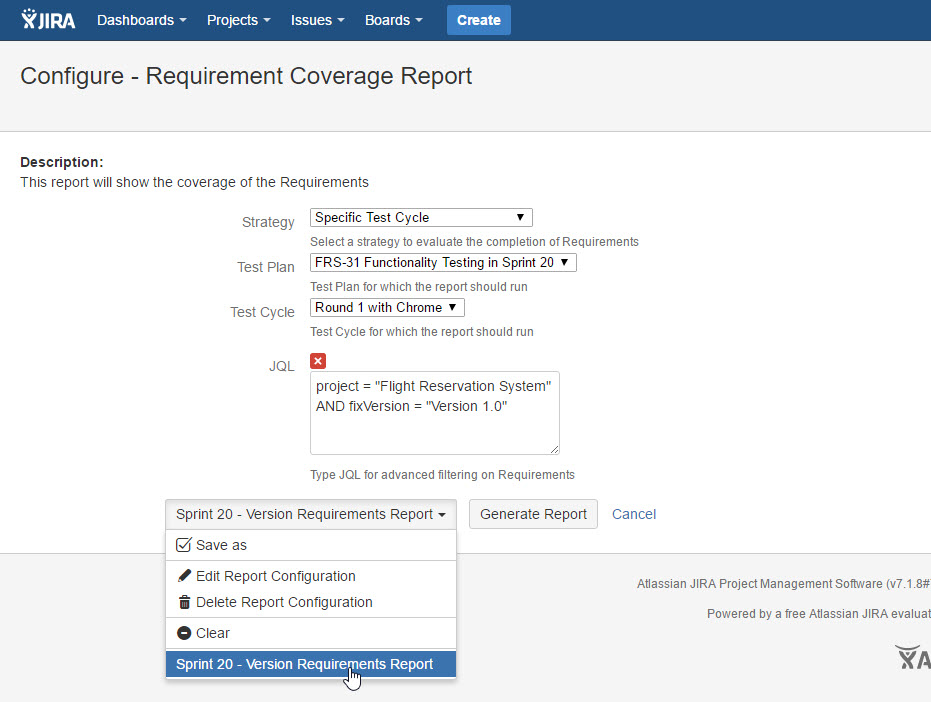Open the Issues menu
This screenshot has width=931, height=702.
point(317,20)
